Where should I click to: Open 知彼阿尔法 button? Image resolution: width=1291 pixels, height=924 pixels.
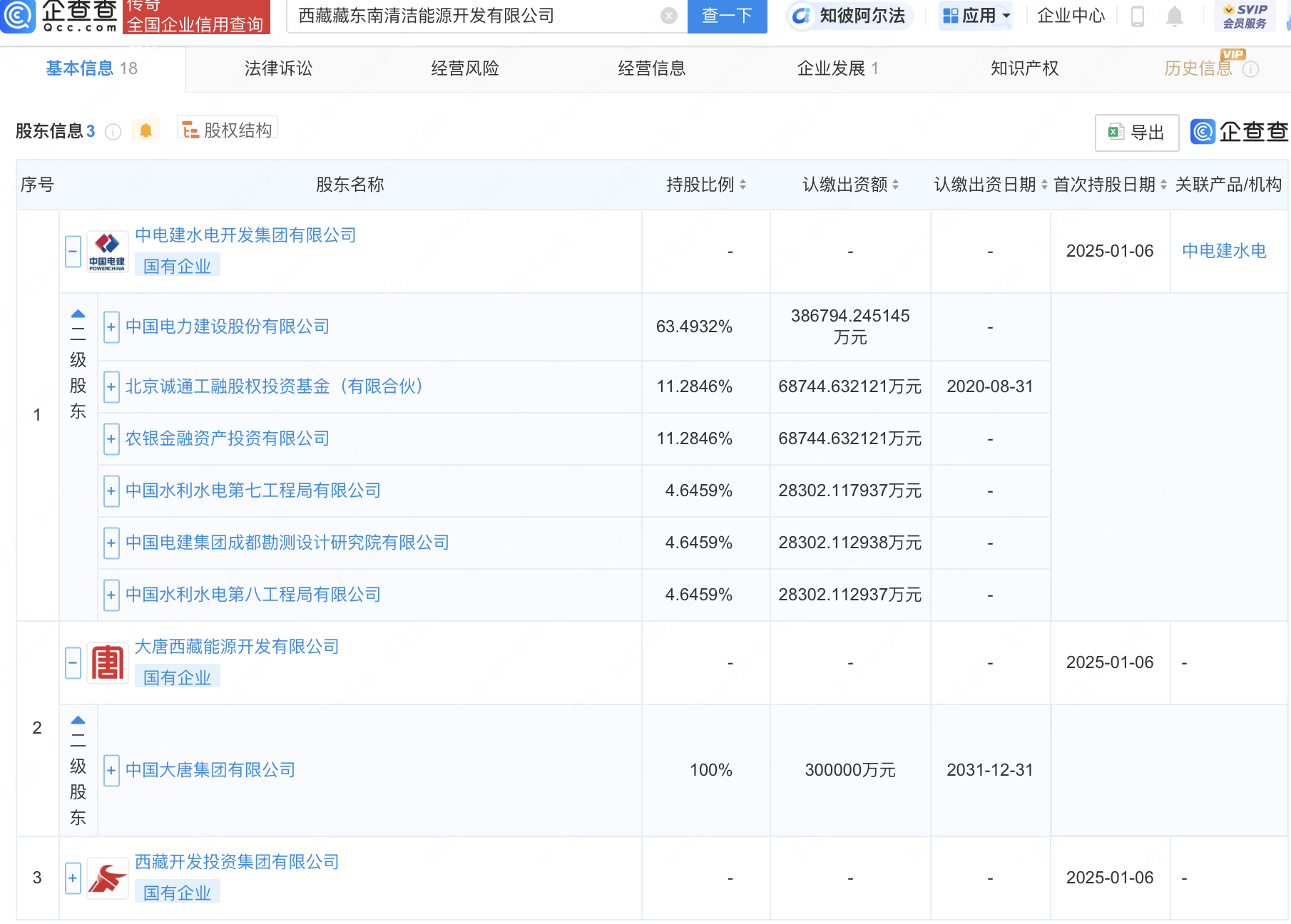[849, 16]
